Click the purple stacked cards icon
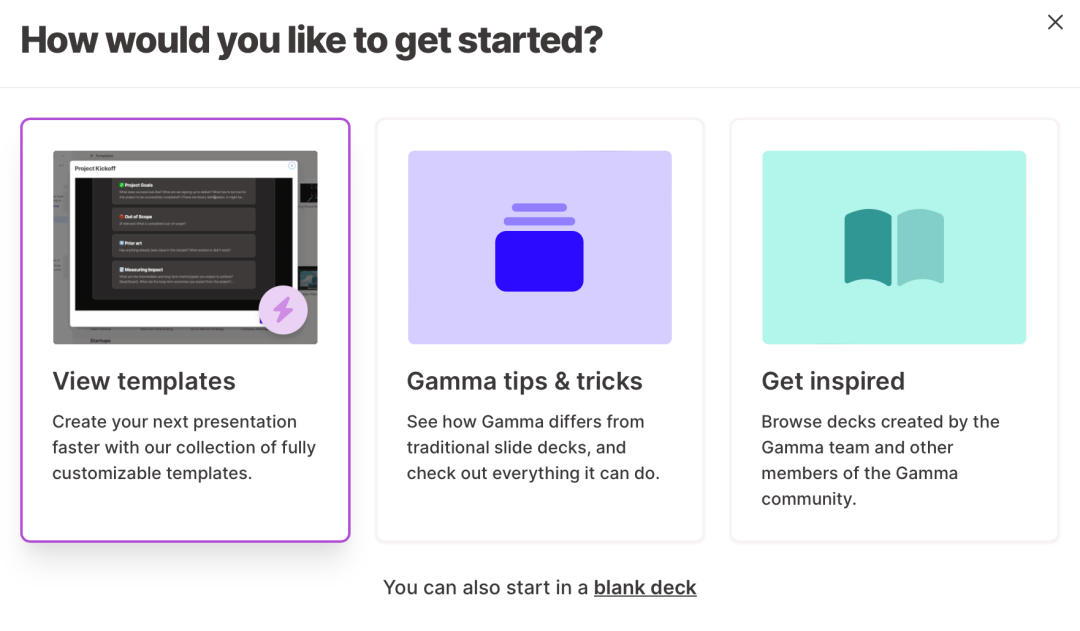 [539, 248]
